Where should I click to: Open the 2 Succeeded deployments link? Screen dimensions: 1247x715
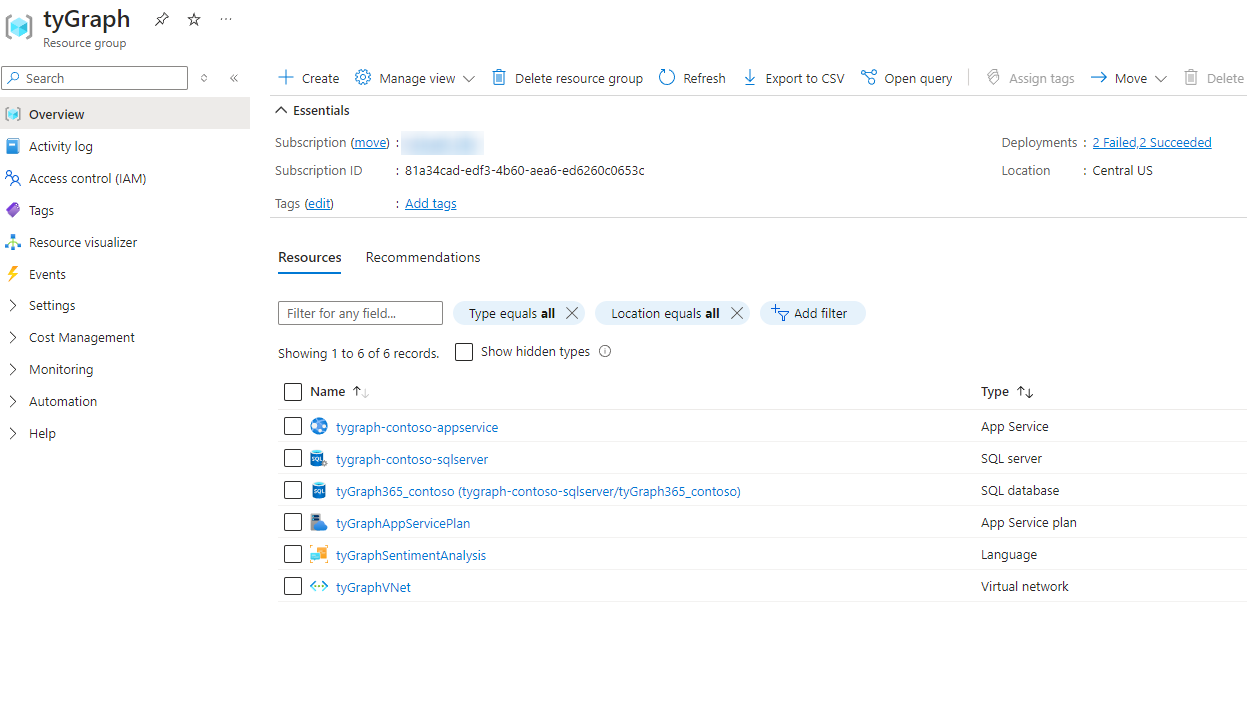point(1175,143)
